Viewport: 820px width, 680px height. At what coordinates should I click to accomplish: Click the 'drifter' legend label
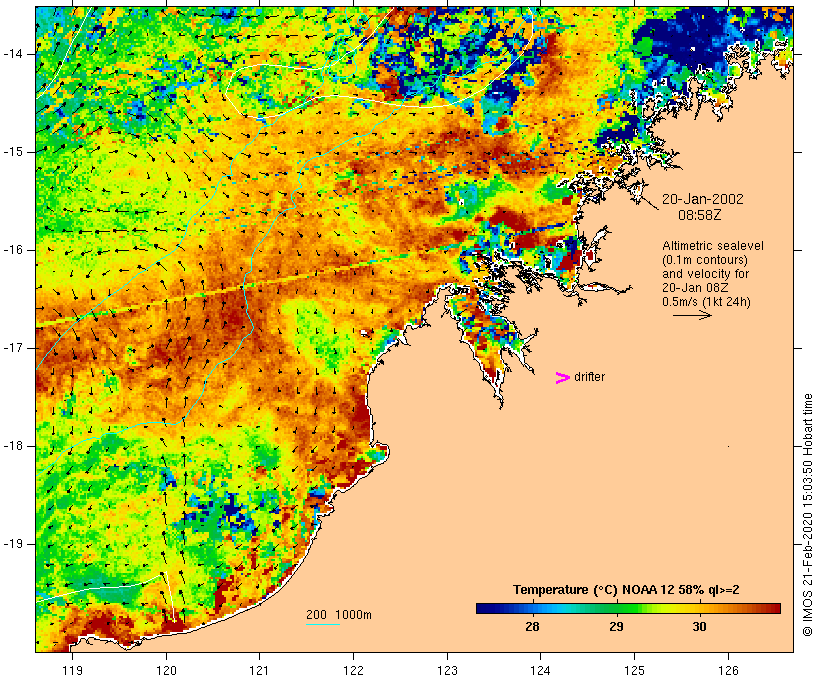[x=589, y=377]
